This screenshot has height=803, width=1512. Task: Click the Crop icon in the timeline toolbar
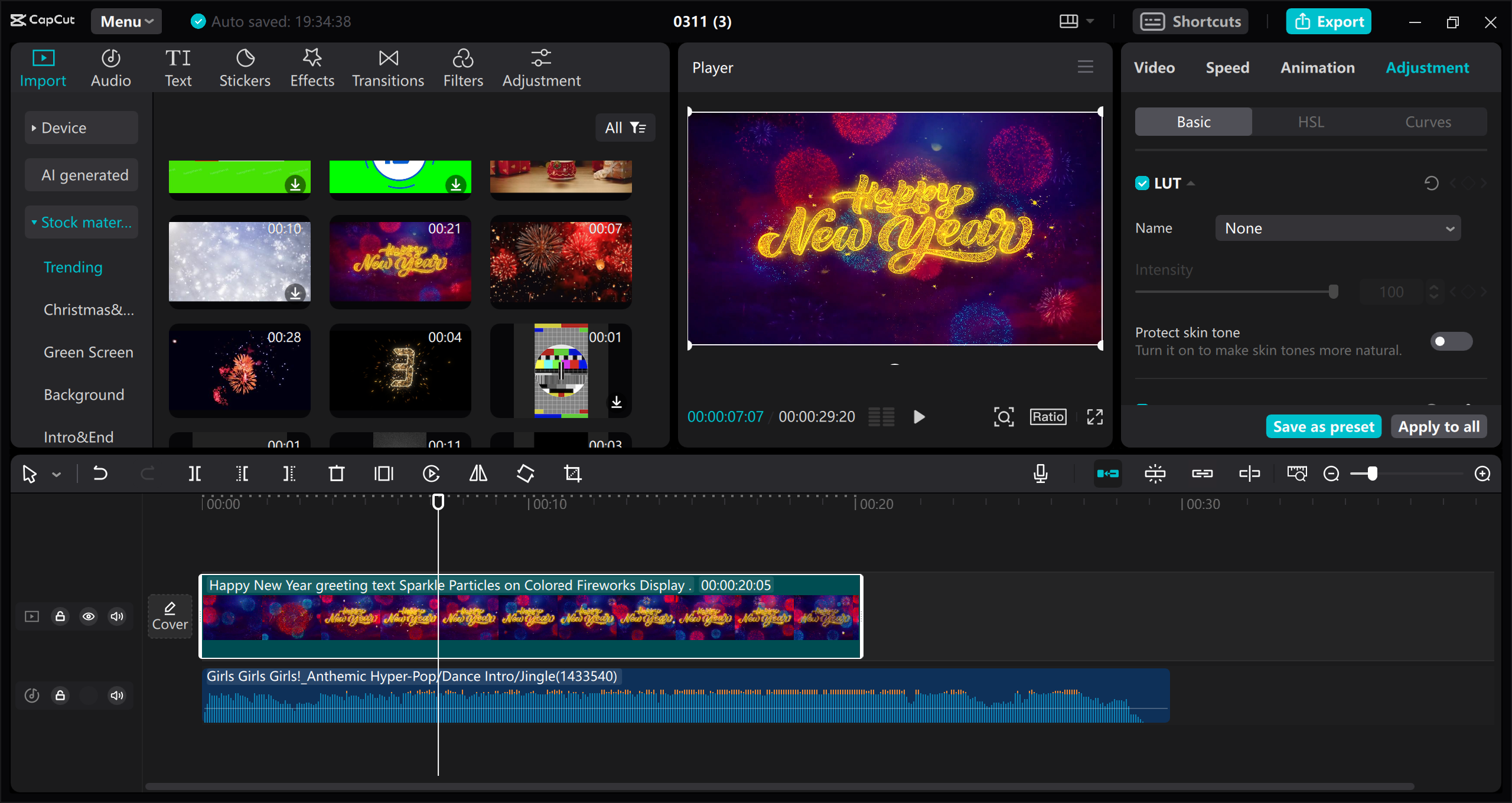point(573,473)
